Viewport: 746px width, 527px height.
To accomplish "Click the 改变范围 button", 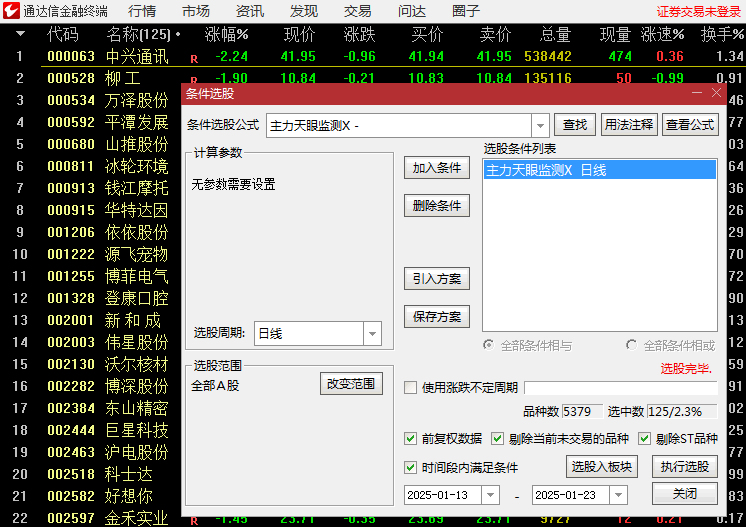I will pos(351,383).
